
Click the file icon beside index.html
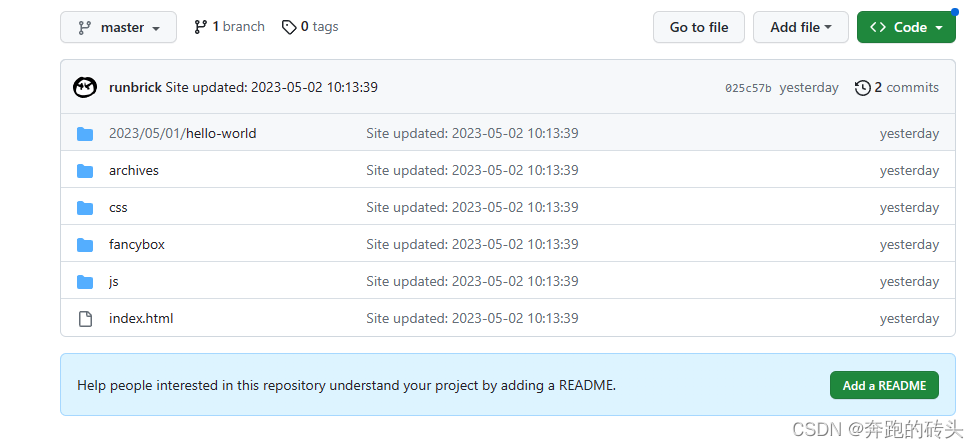[85, 319]
